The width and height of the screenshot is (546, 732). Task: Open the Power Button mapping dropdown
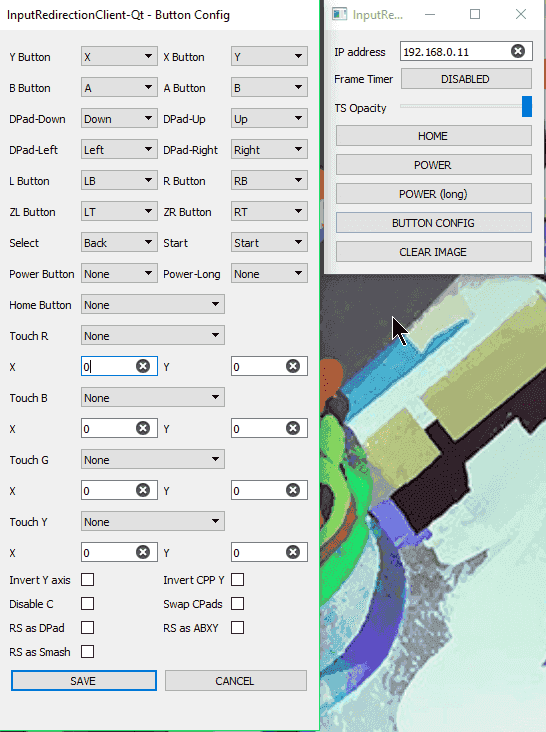point(119,274)
